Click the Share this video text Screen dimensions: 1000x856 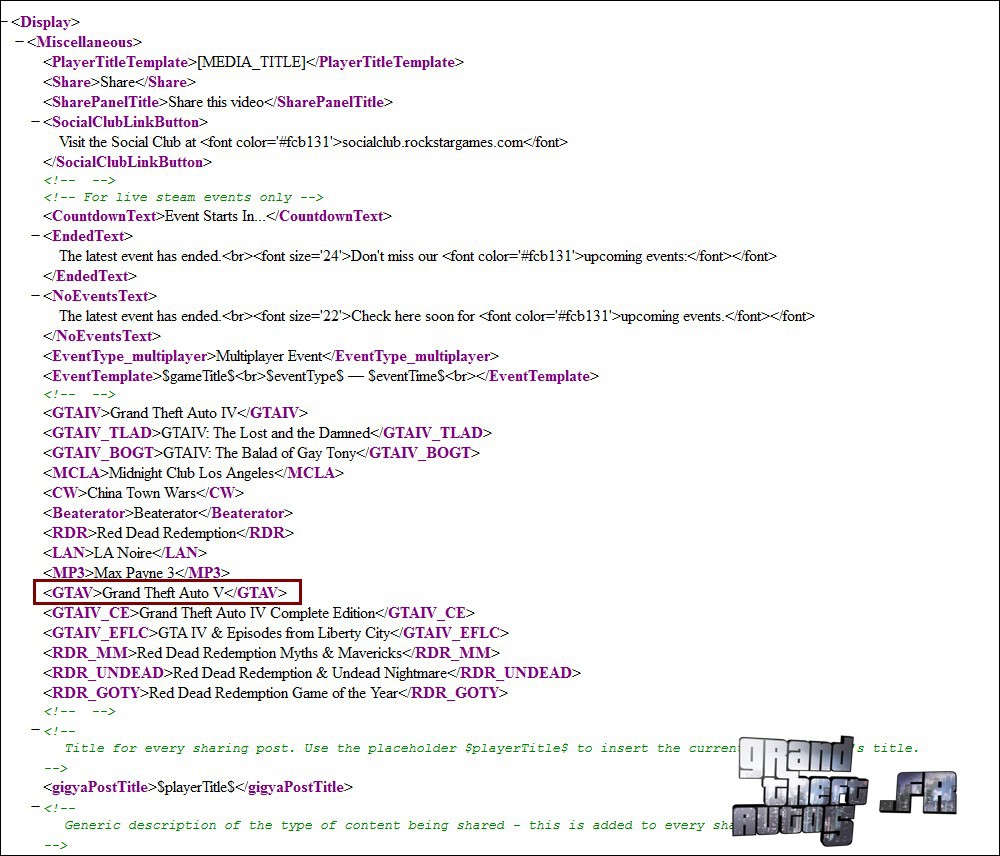(x=216, y=102)
